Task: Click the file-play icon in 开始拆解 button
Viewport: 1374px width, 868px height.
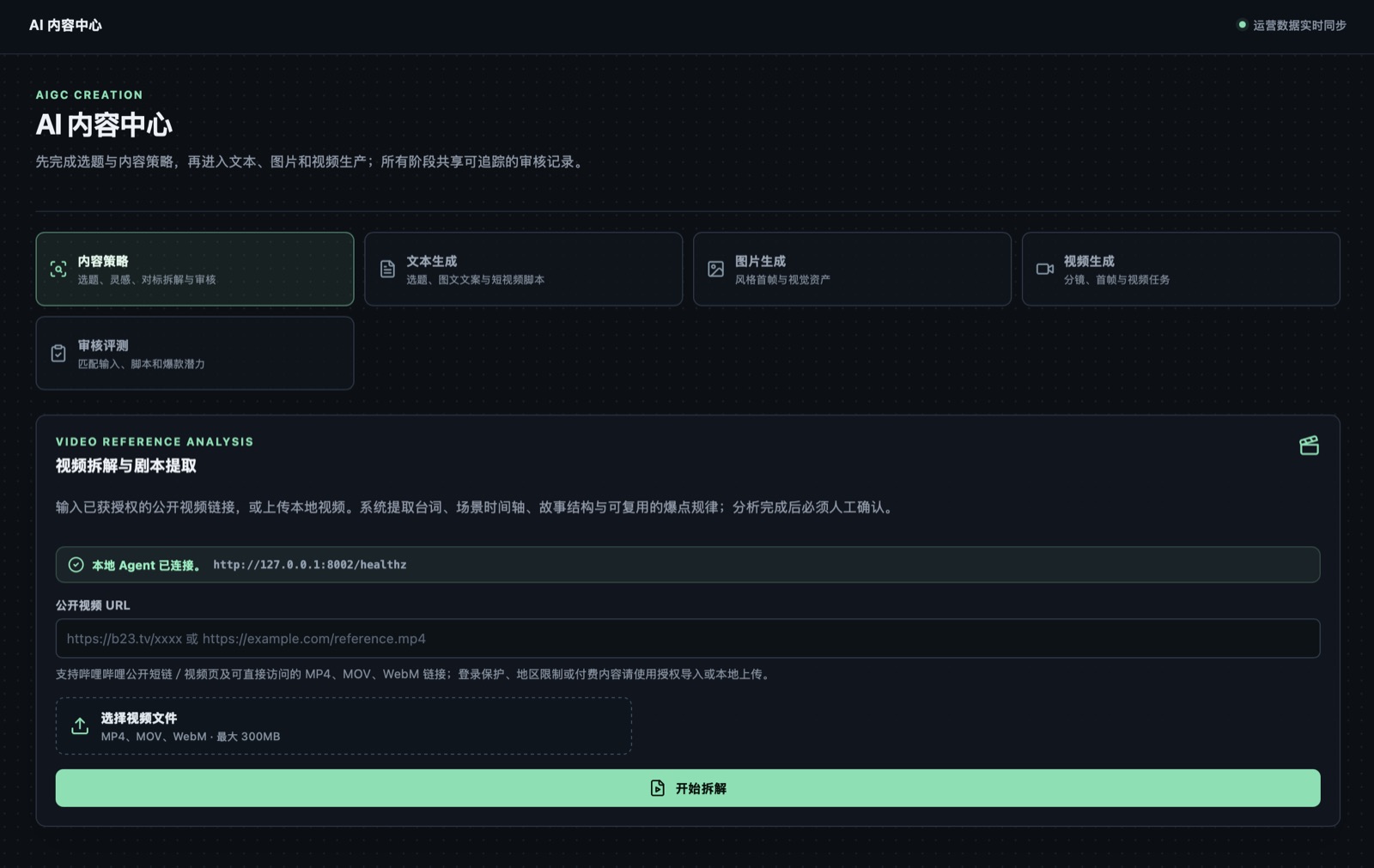Action: (658, 788)
